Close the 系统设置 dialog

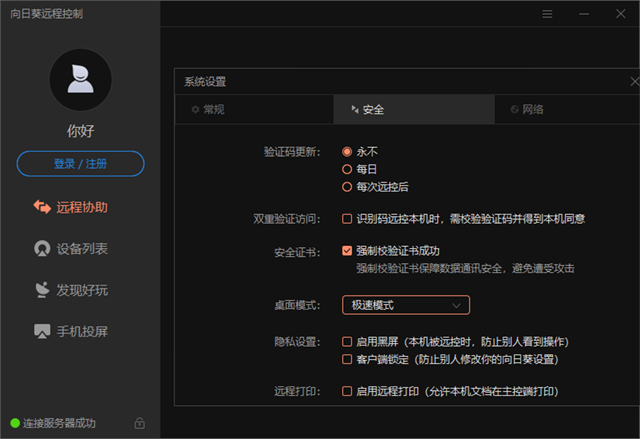[x=635, y=82]
